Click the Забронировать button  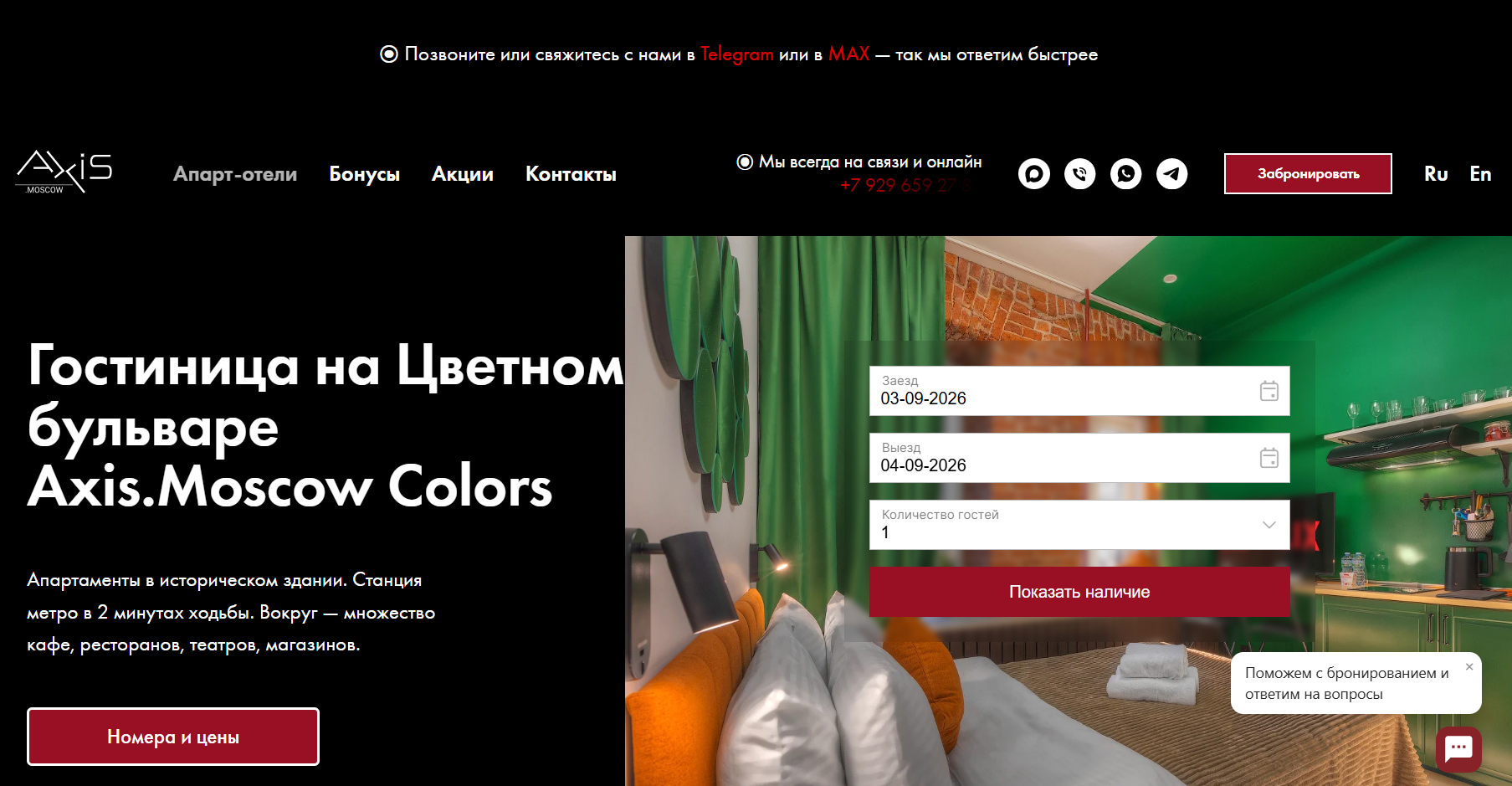tap(1308, 174)
